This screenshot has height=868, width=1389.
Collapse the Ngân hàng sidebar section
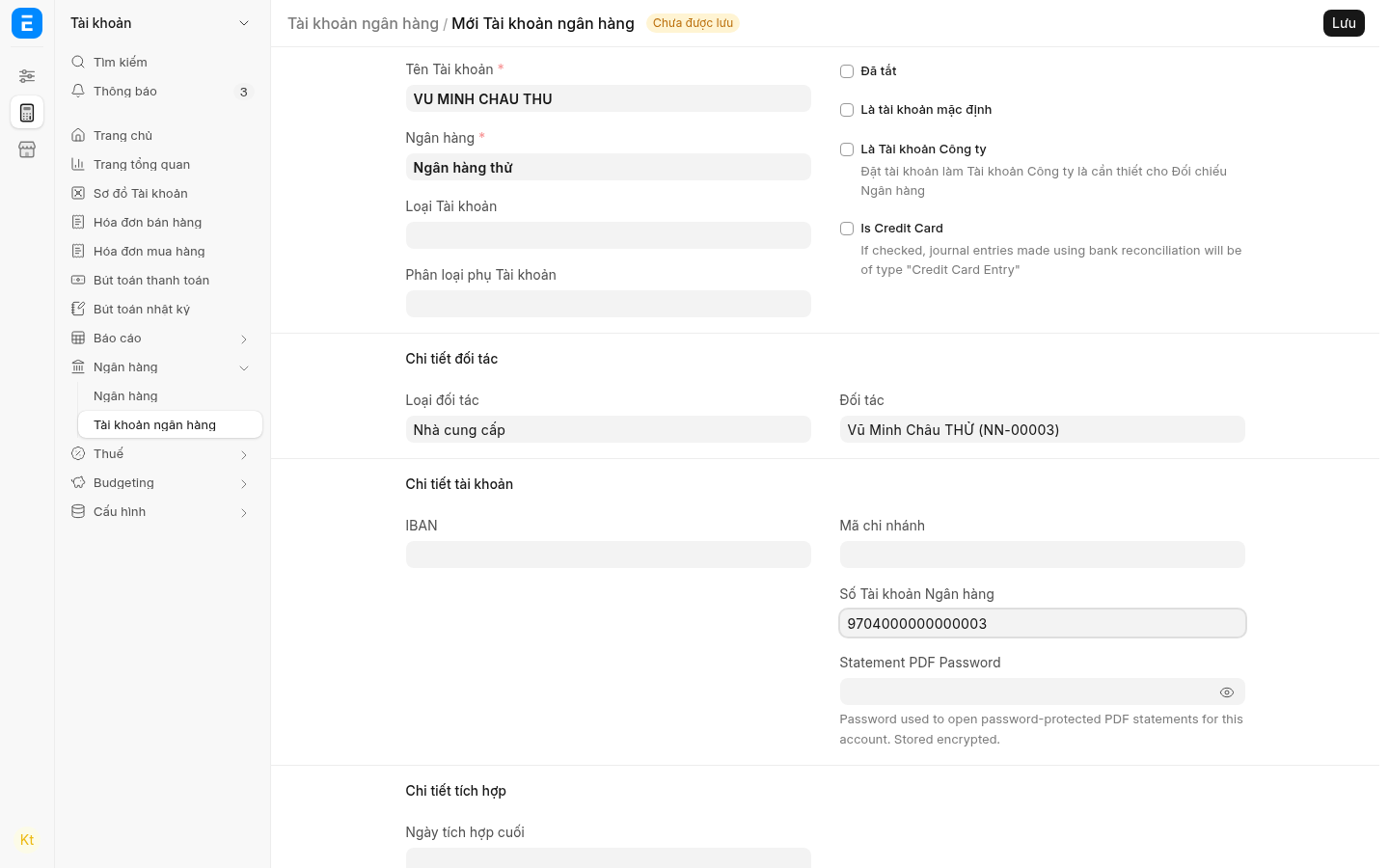pos(244,367)
